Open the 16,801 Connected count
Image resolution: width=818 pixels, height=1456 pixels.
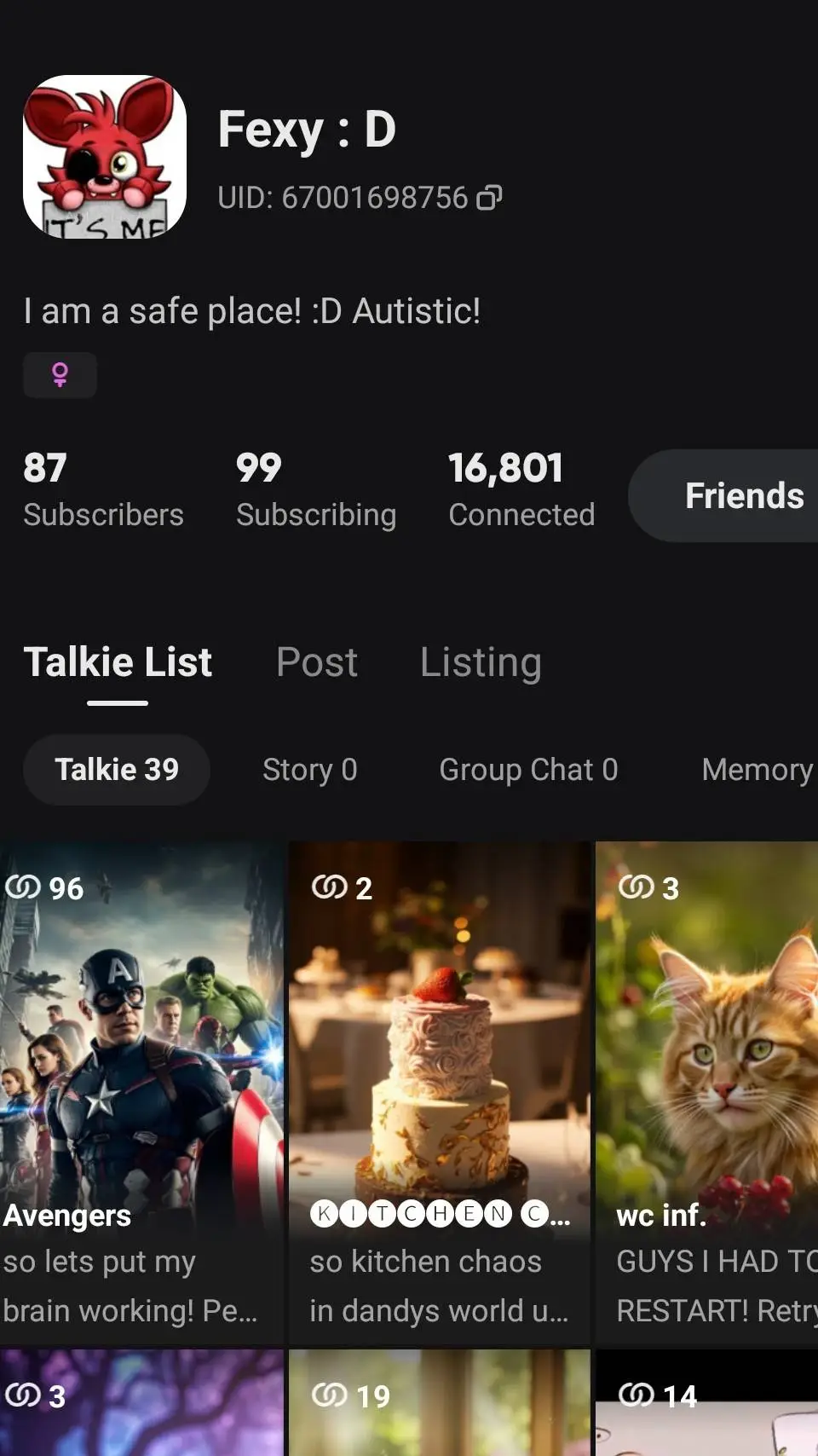(521, 490)
